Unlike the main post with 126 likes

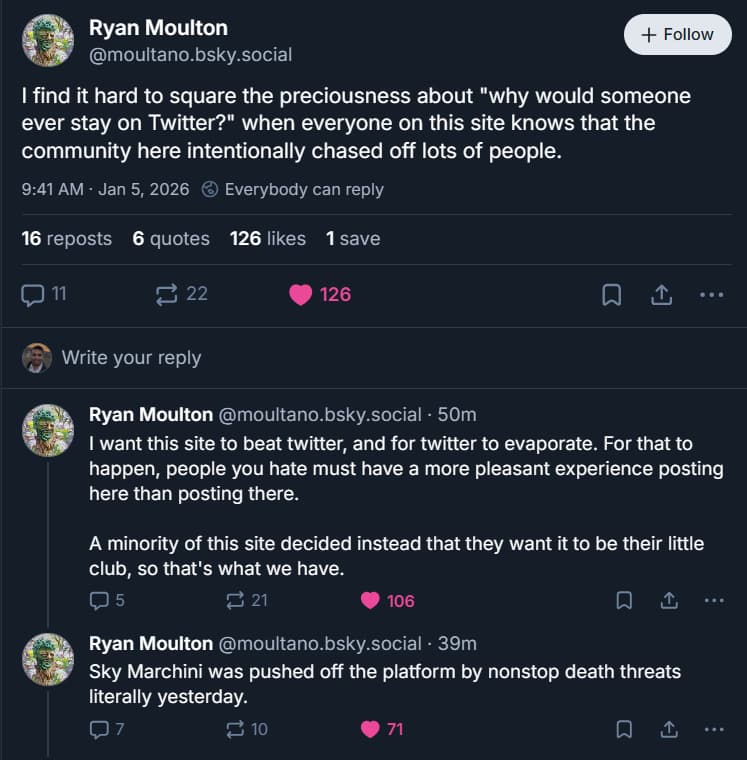click(301, 295)
